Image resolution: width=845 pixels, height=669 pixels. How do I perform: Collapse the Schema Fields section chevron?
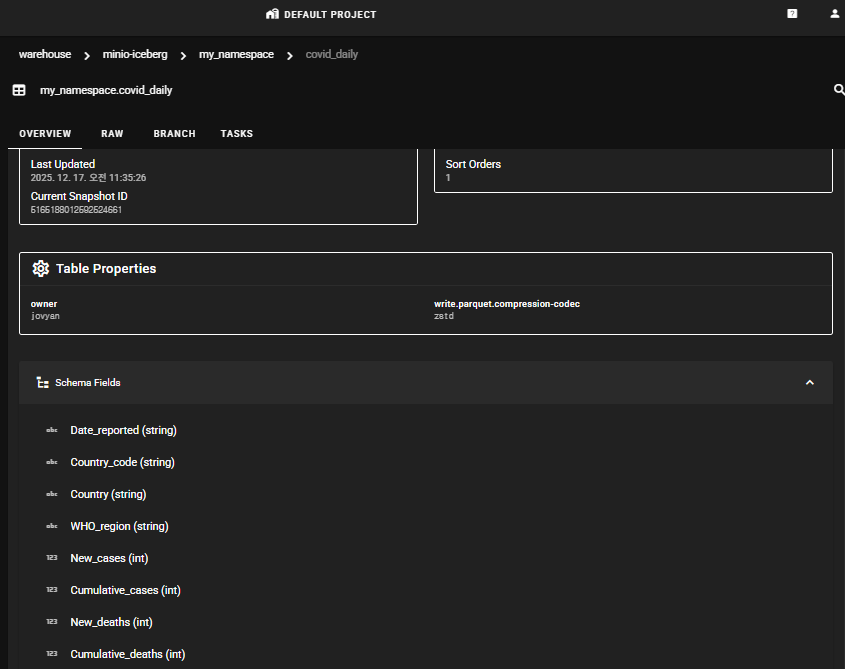[810, 383]
